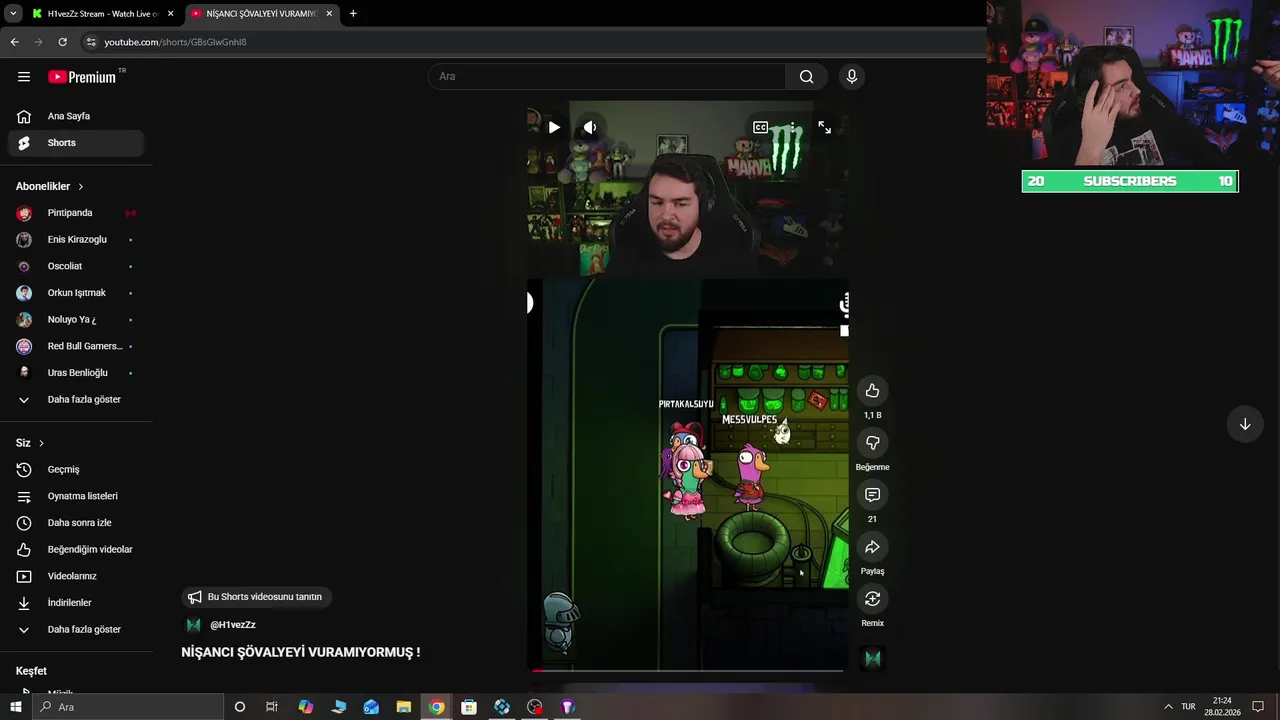Image resolution: width=1280 pixels, height=720 pixels.
Task: Share the Short via Paylaş
Action: pyautogui.click(x=872, y=547)
